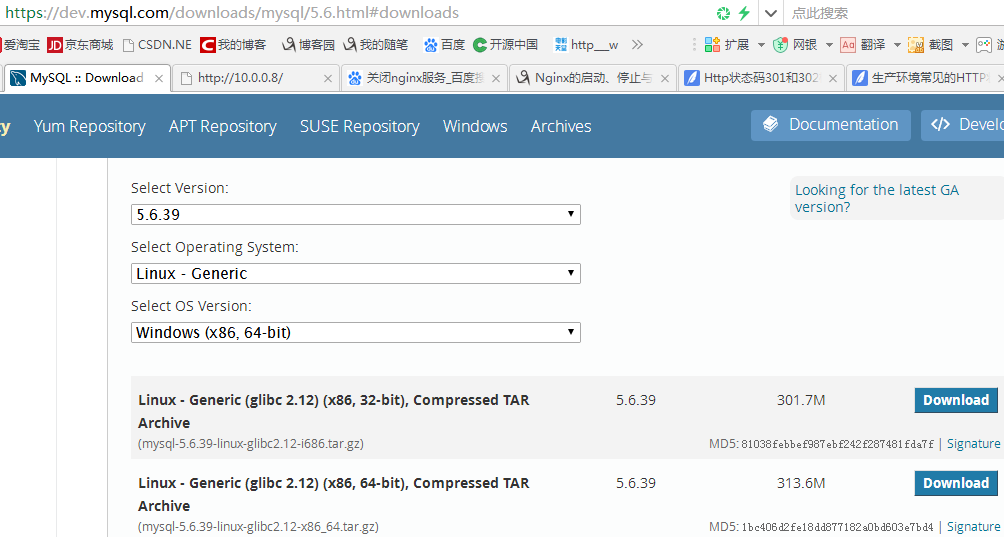1004x537 pixels.
Task: Open the 博客园 bookmark
Action: (x=309, y=45)
